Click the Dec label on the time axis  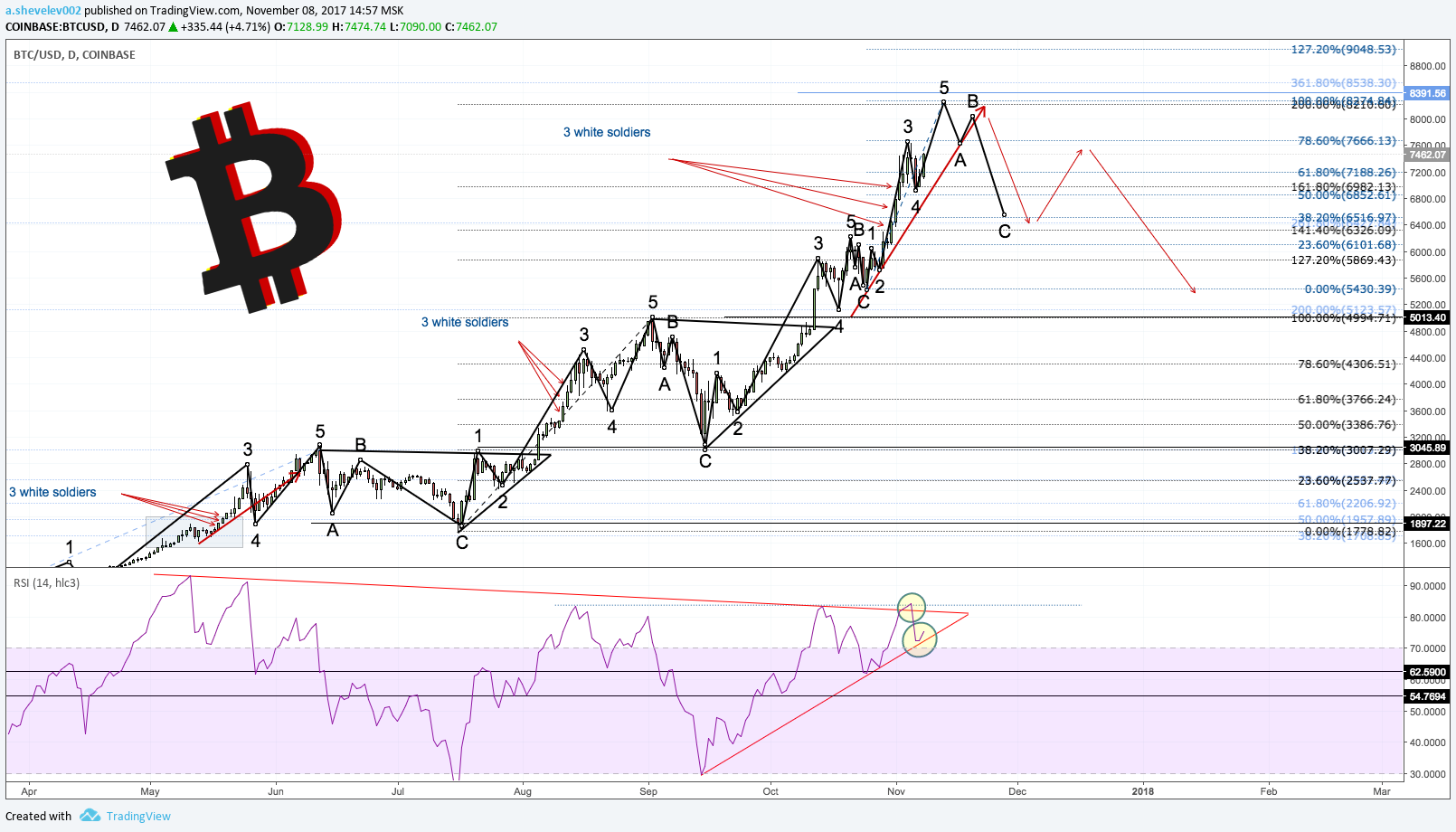coord(1017,791)
